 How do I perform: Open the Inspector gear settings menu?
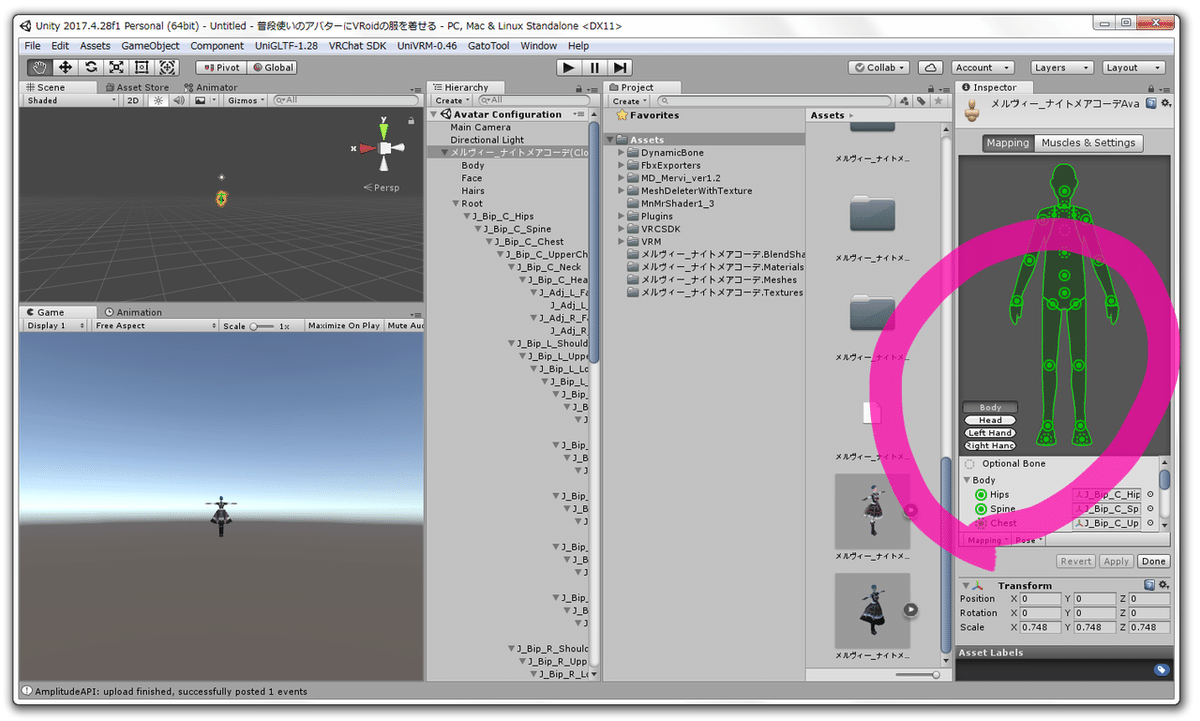pos(1164,103)
